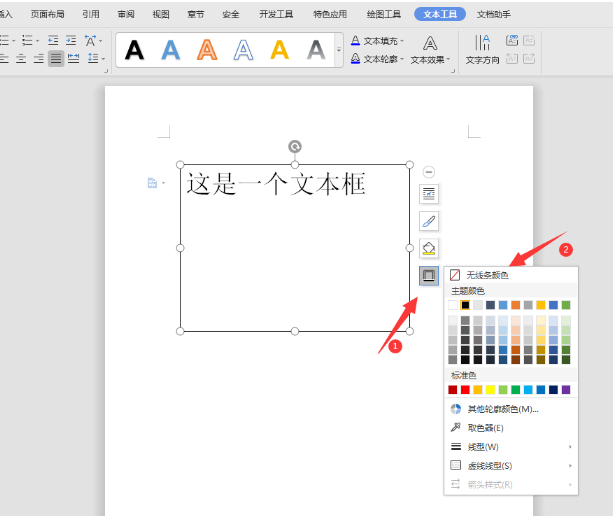Switch to the 审阅 tab
613x516 pixels.
click(126, 14)
